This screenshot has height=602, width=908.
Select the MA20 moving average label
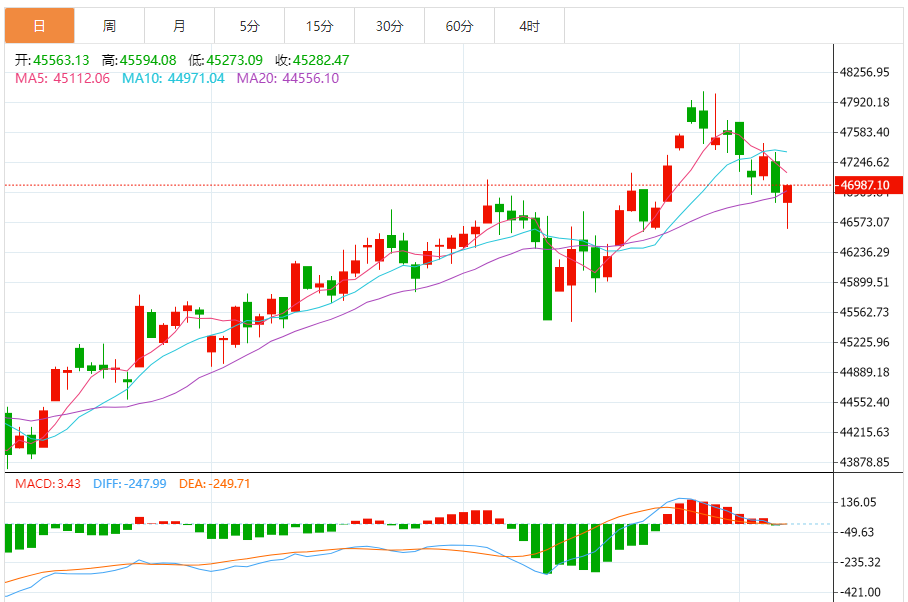click(x=287, y=78)
